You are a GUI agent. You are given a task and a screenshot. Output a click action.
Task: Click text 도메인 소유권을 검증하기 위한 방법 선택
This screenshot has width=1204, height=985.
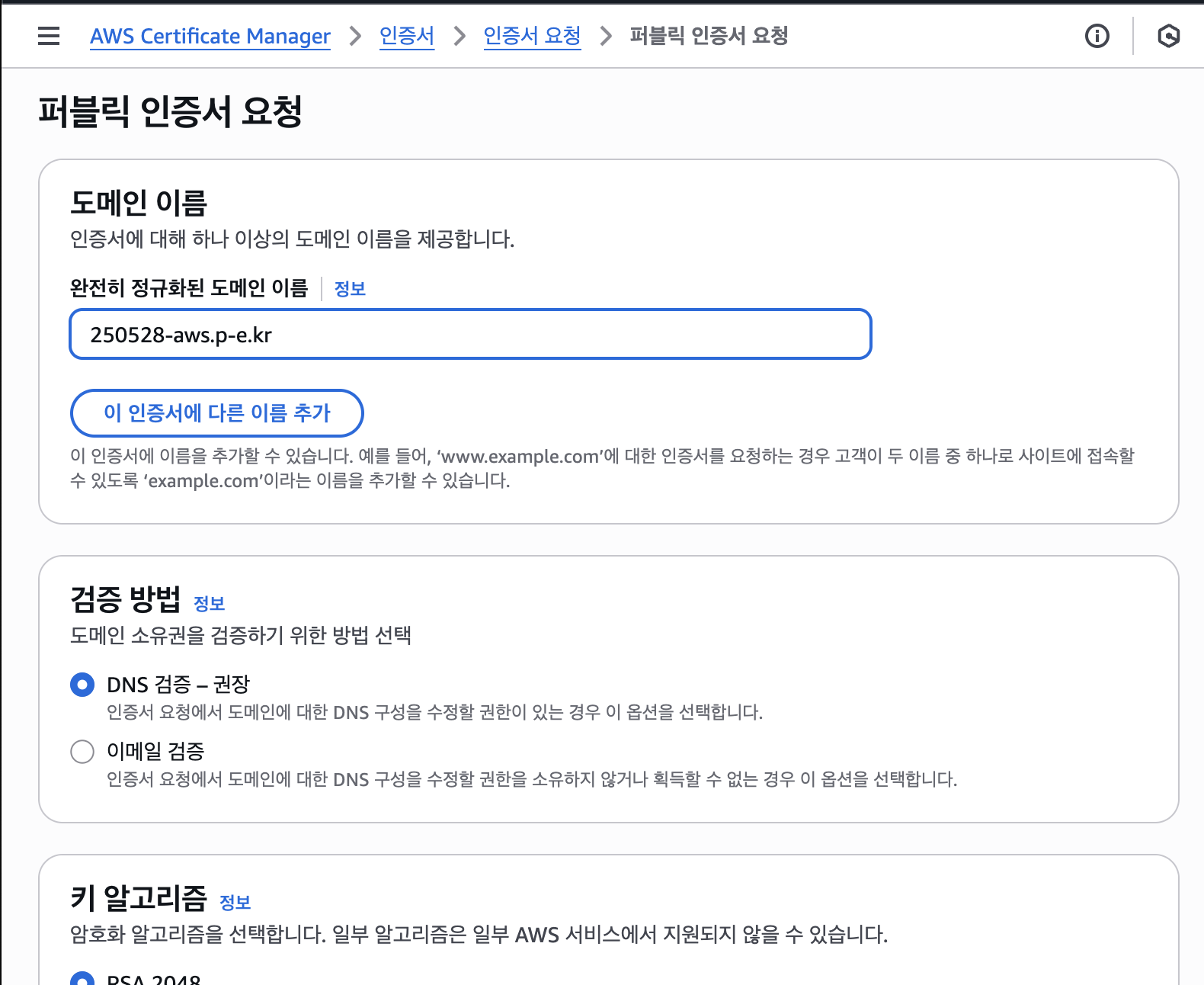241,635
